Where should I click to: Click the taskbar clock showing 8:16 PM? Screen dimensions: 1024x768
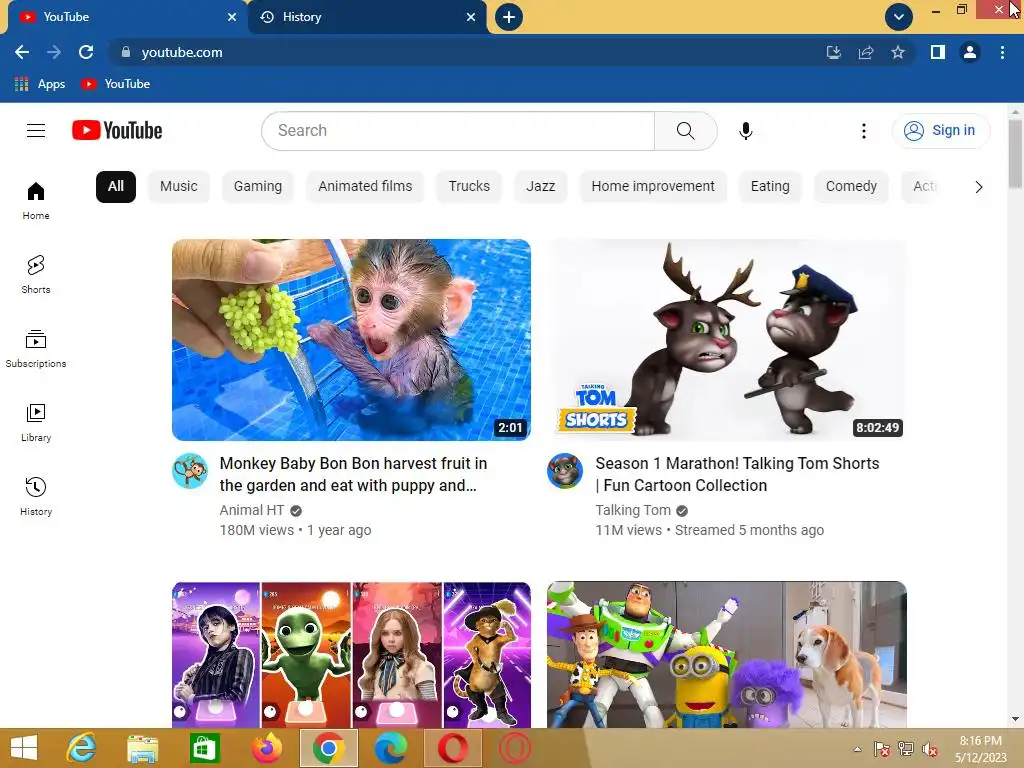pos(980,749)
